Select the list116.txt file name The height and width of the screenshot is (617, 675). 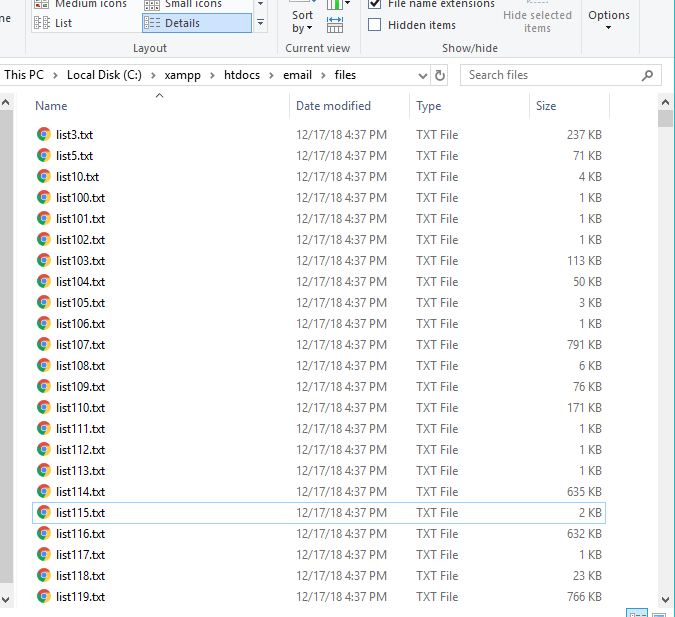pos(81,534)
